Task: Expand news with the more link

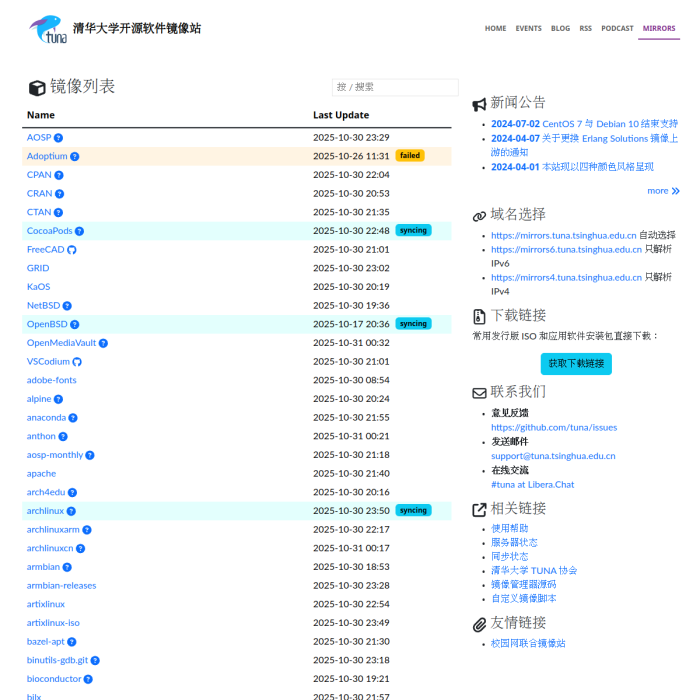Action: [x=663, y=191]
